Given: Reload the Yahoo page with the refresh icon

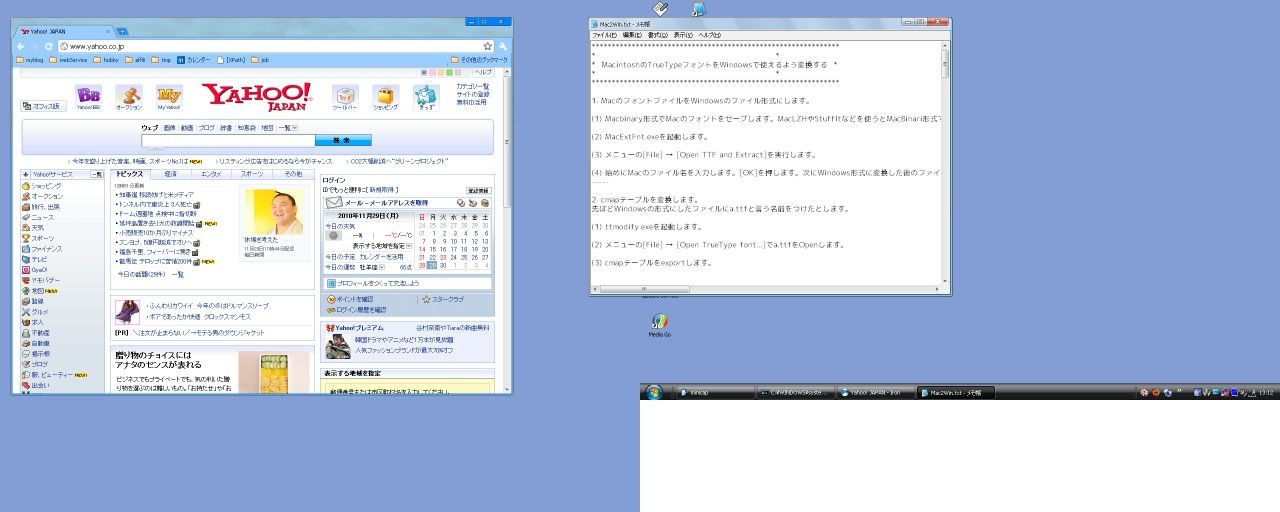Looking at the screenshot, I should pyautogui.click(x=49, y=46).
